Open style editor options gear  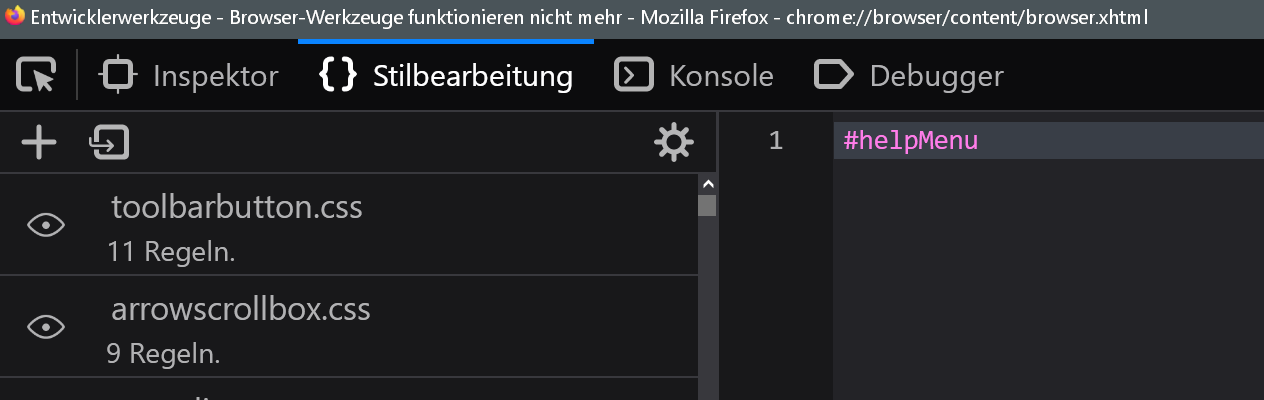pyautogui.click(x=673, y=143)
